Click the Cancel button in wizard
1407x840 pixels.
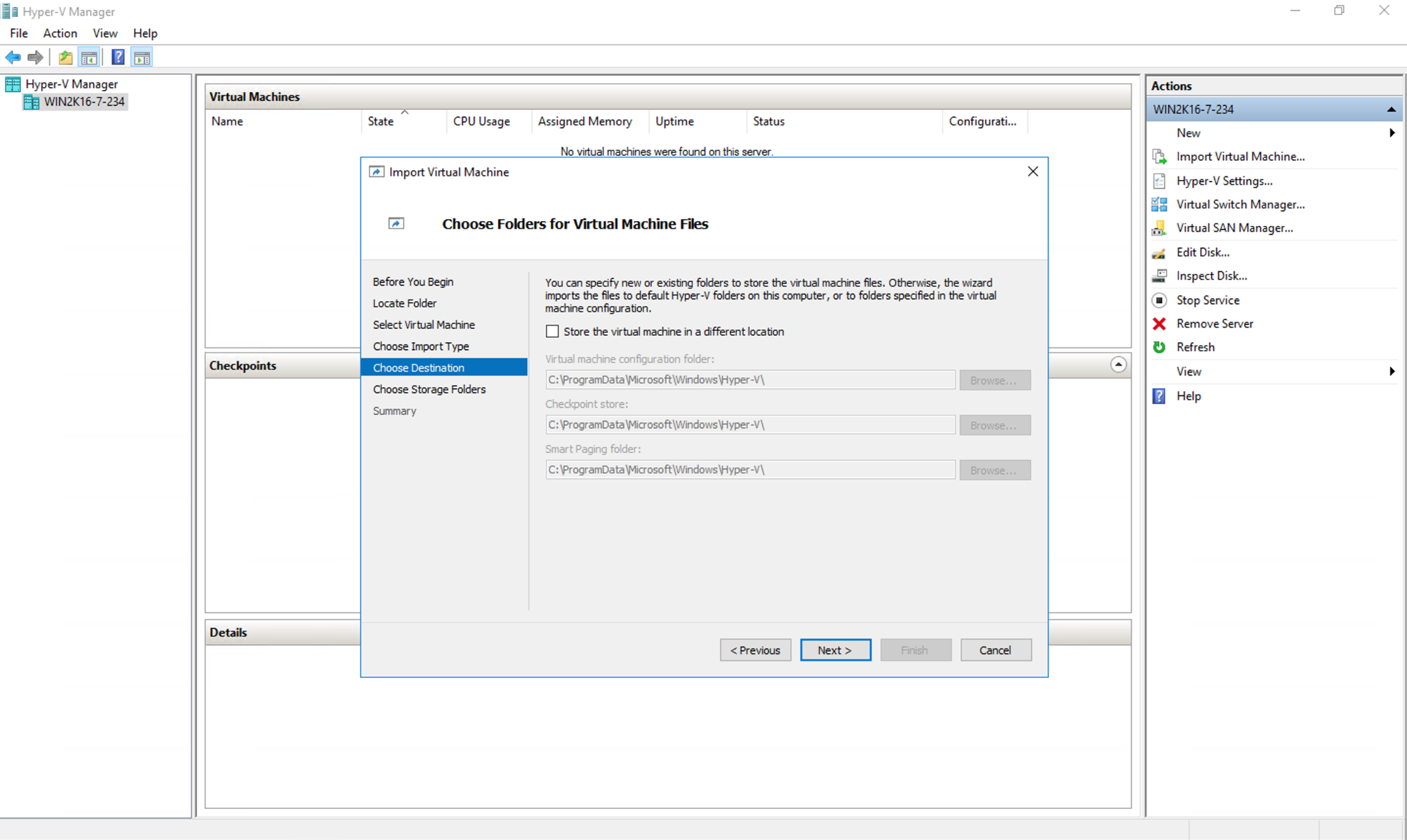tap(995, 650)
